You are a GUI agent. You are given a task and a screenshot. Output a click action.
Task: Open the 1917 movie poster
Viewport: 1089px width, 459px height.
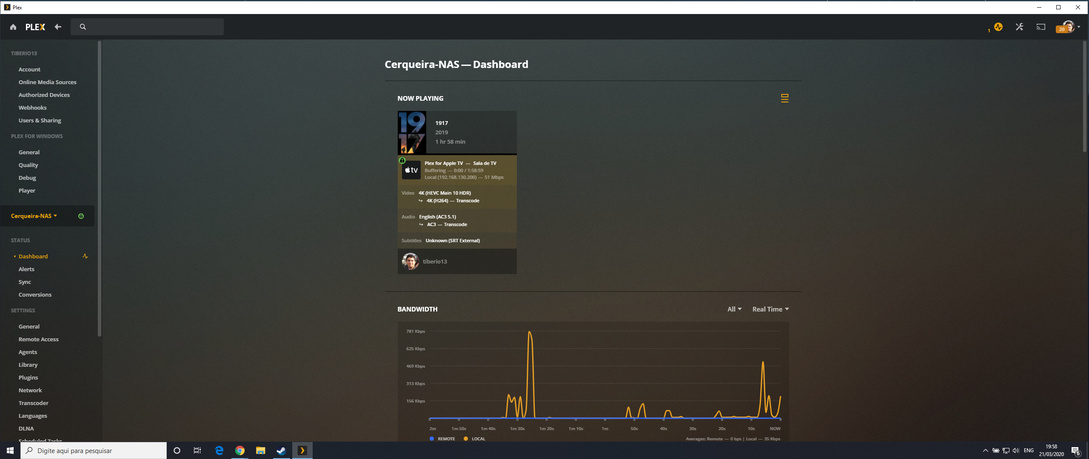pyautogui.click(x=412, y=132)
